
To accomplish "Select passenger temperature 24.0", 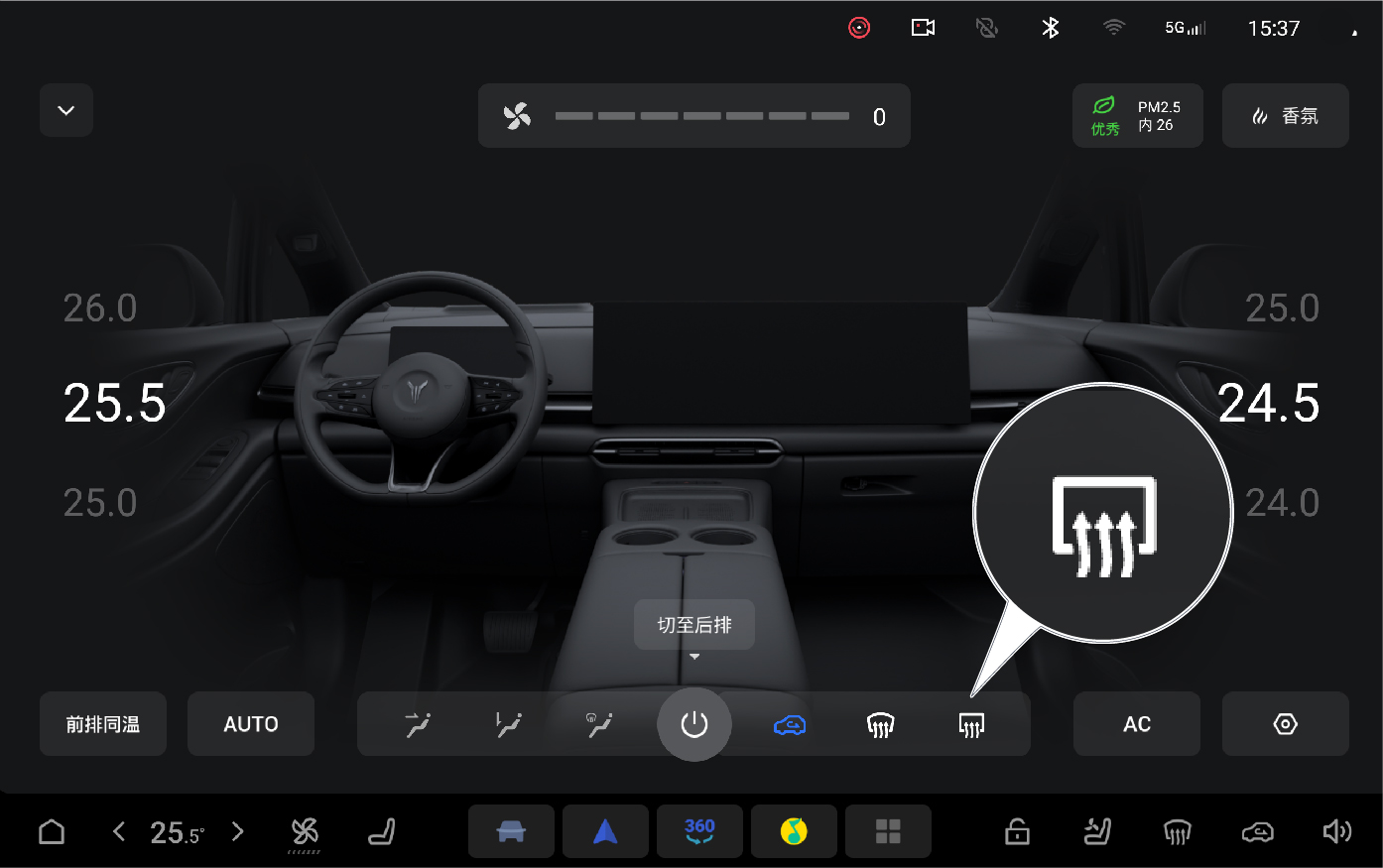I will (1282, 503).
